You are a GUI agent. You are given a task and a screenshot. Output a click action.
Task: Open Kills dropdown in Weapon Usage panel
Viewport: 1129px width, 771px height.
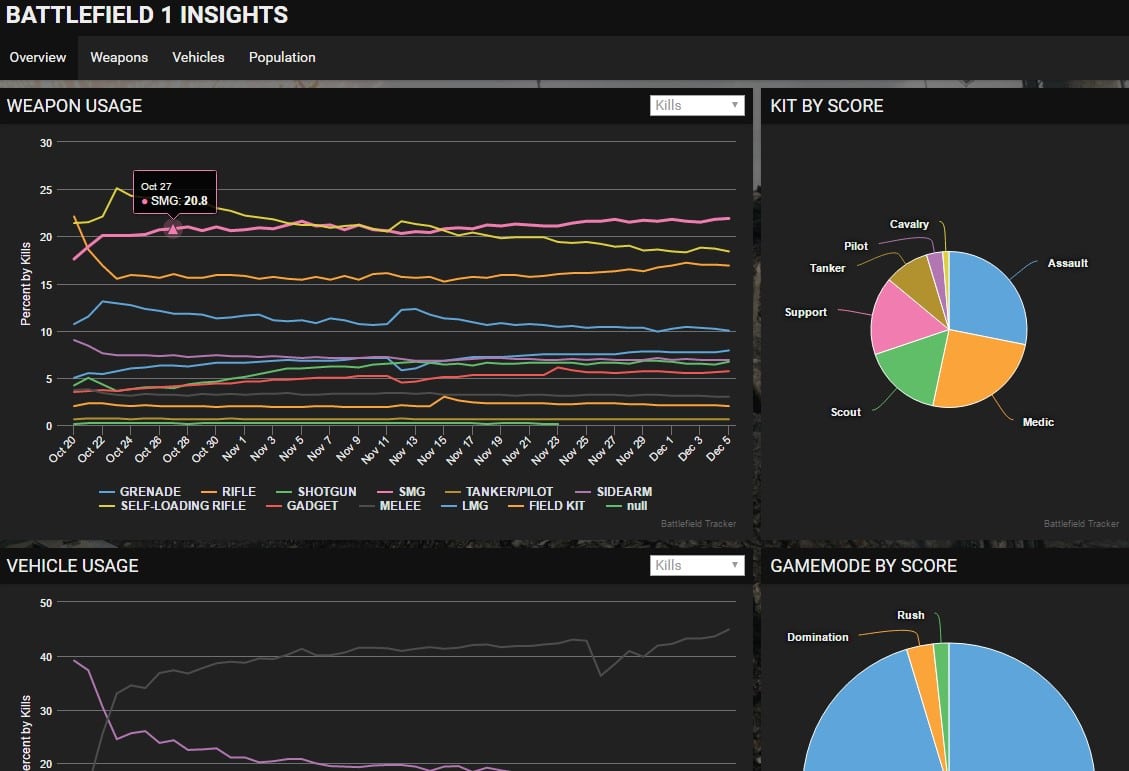[696, 105]
